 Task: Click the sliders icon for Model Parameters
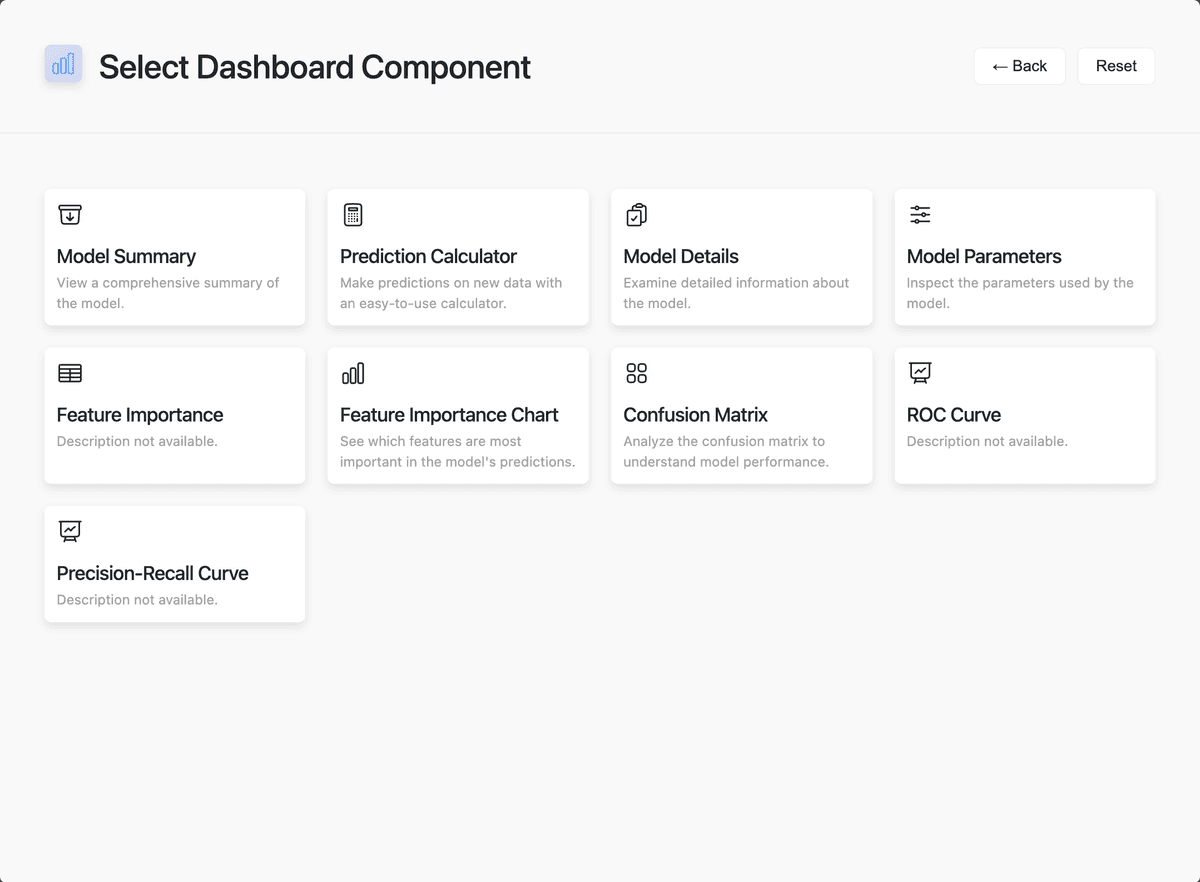pyautogui.click(x=920, y=215)
